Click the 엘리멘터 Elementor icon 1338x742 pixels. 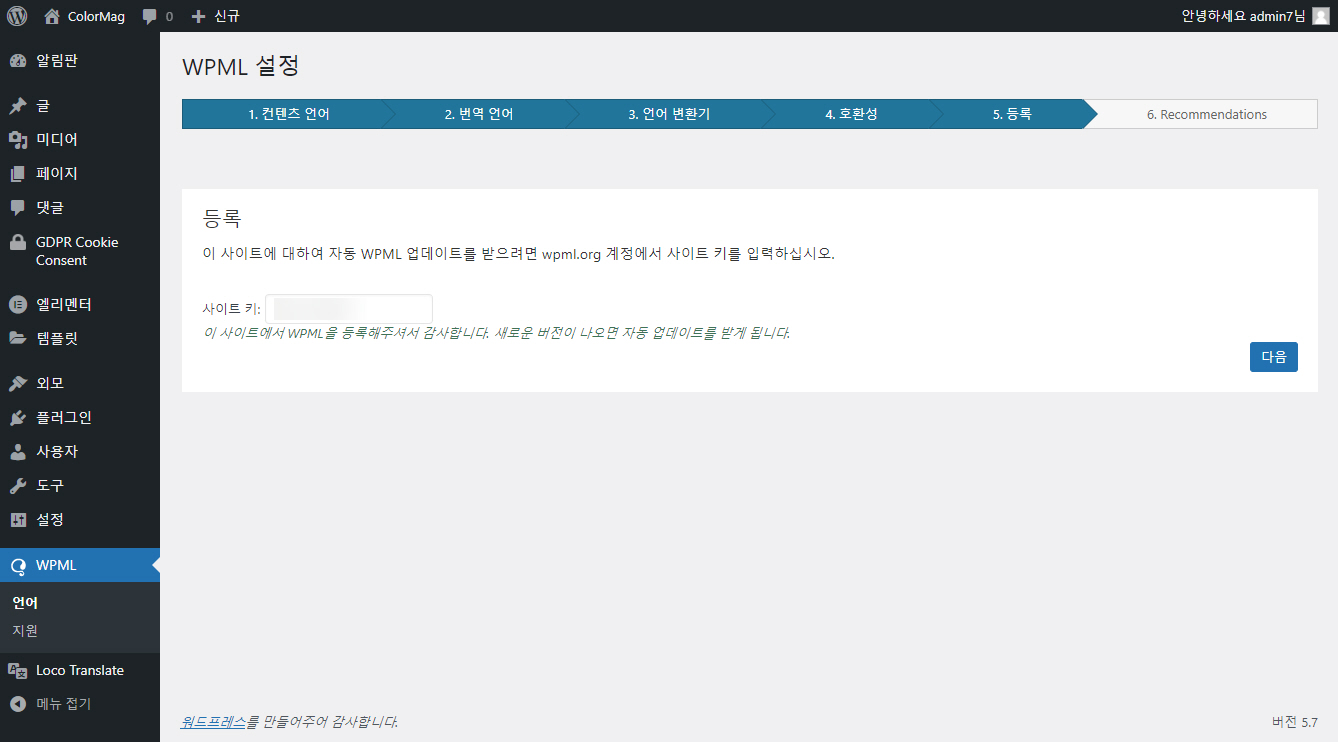18,304
